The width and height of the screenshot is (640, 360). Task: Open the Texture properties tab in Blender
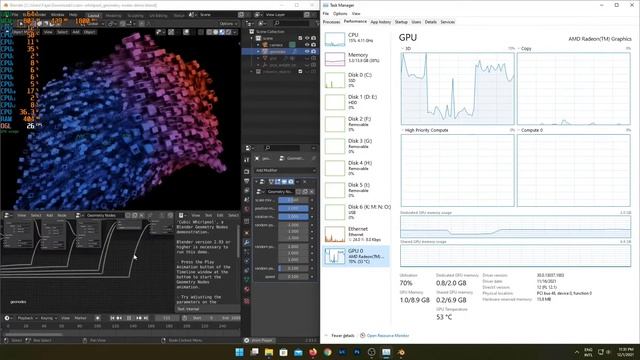[x=247, y=301]
